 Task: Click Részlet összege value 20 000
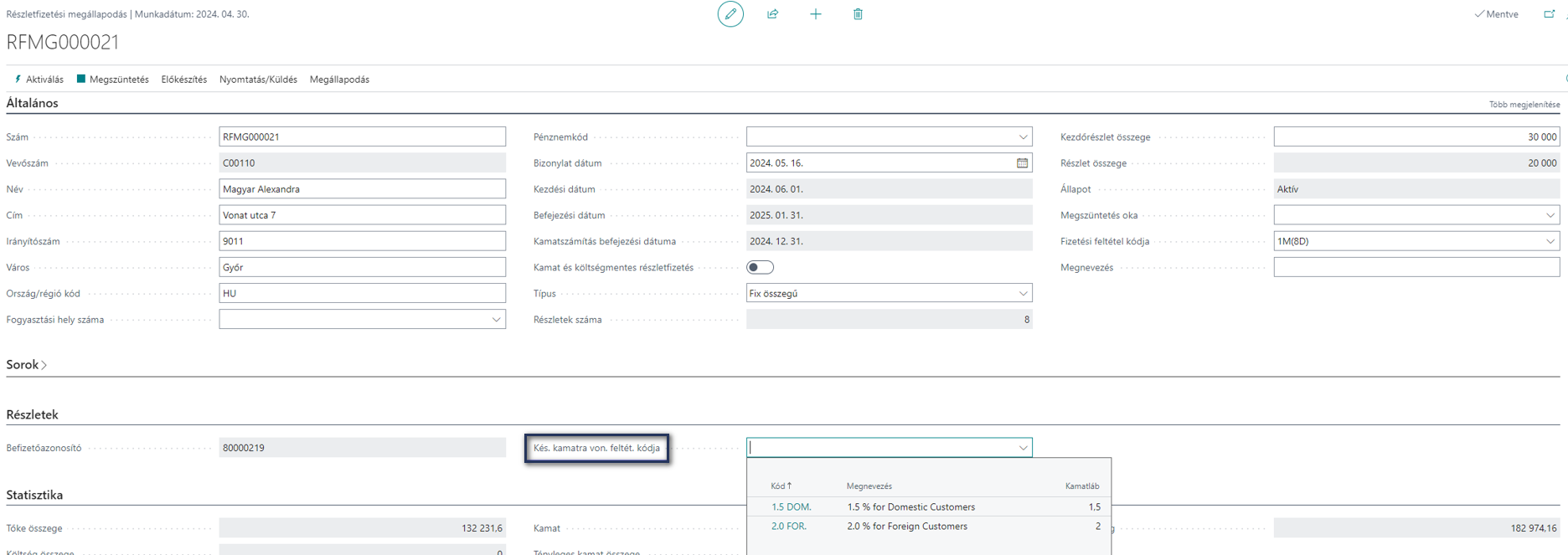coord(1416,163)
